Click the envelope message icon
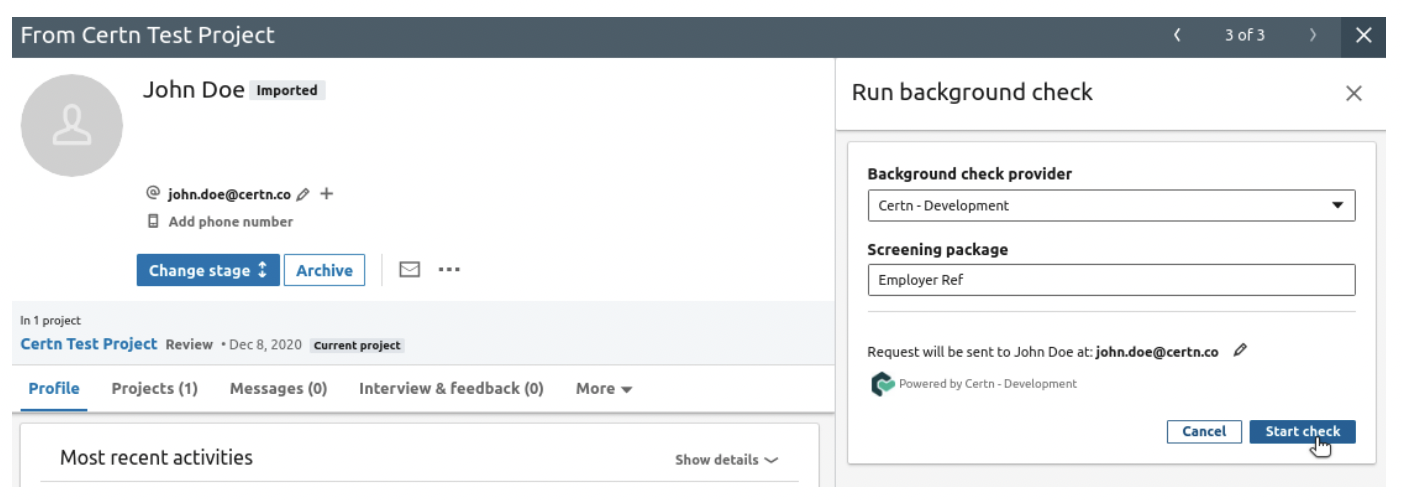1402x500 pixels. (x=409, y=270)
